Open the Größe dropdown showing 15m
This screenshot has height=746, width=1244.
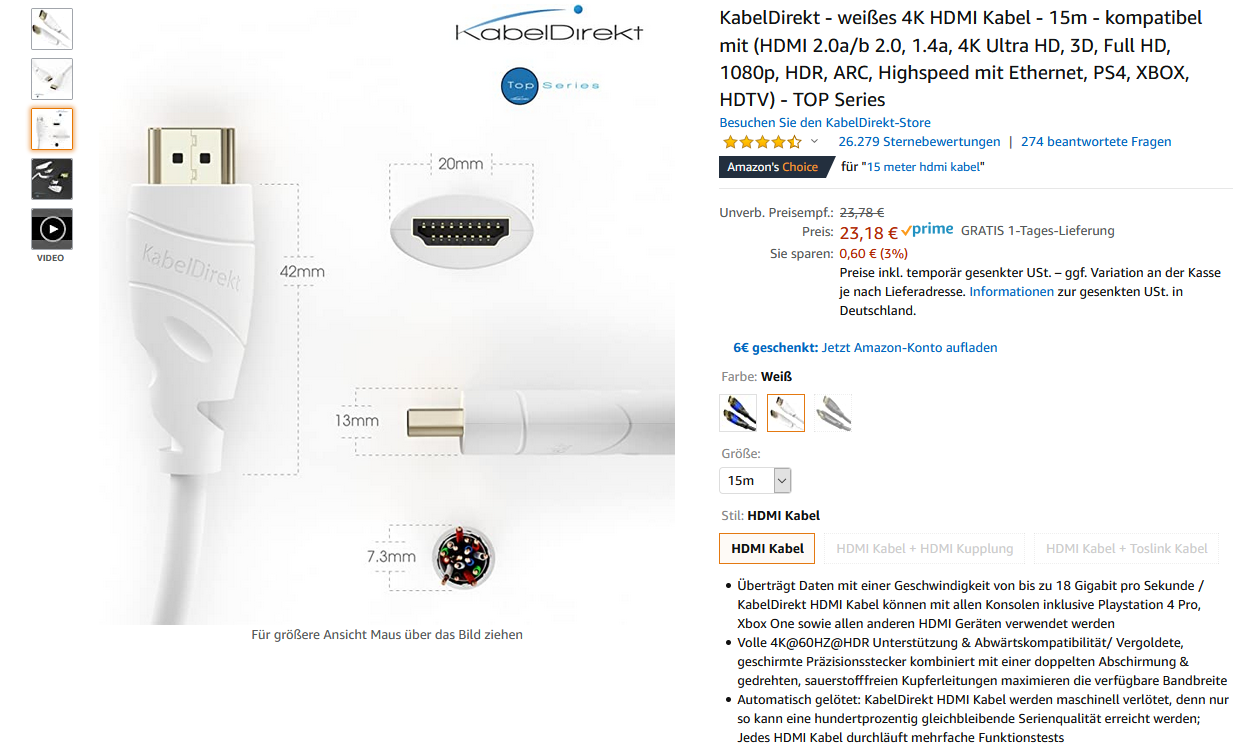(755, 480)
